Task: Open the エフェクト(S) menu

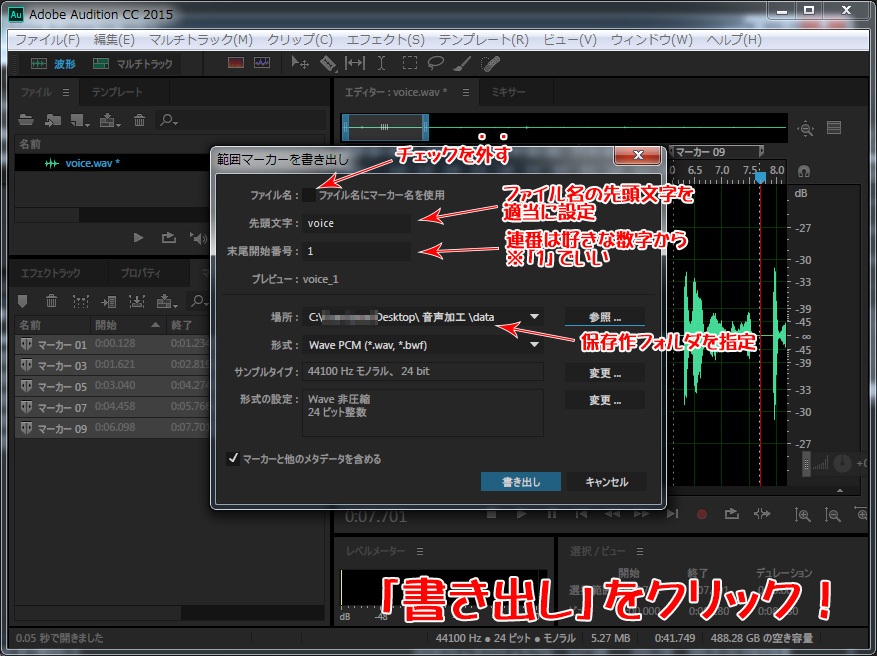Action: coord(385,40)
